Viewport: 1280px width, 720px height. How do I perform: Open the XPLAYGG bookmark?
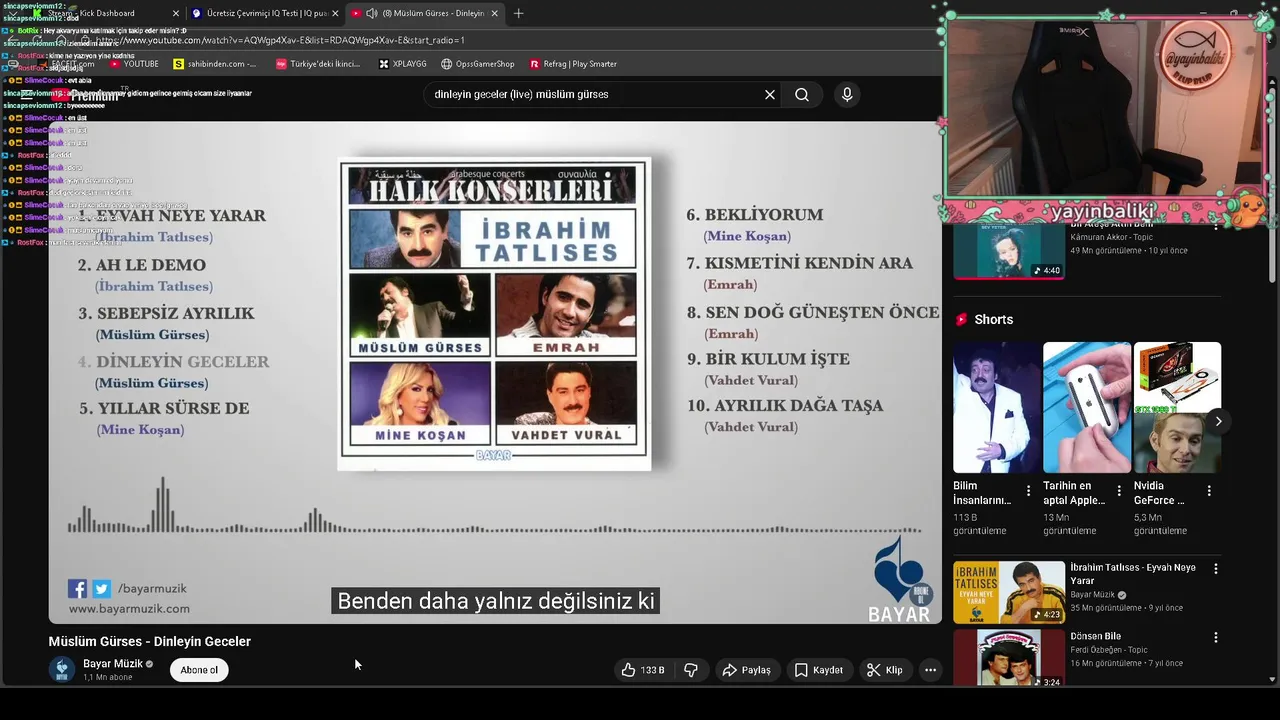pos(403,64)
